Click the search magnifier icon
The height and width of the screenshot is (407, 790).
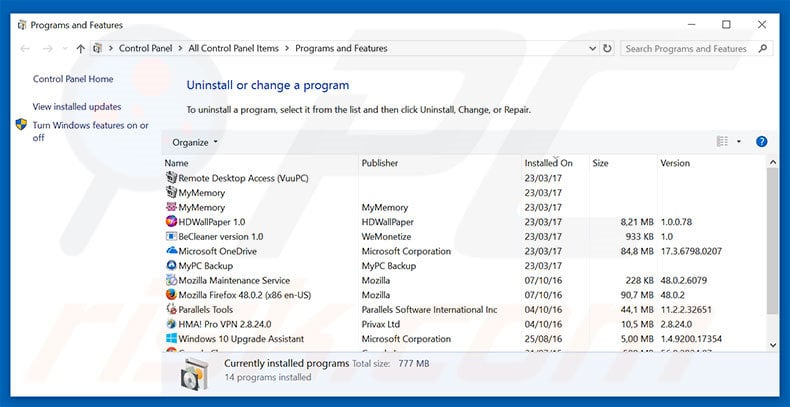762,49
